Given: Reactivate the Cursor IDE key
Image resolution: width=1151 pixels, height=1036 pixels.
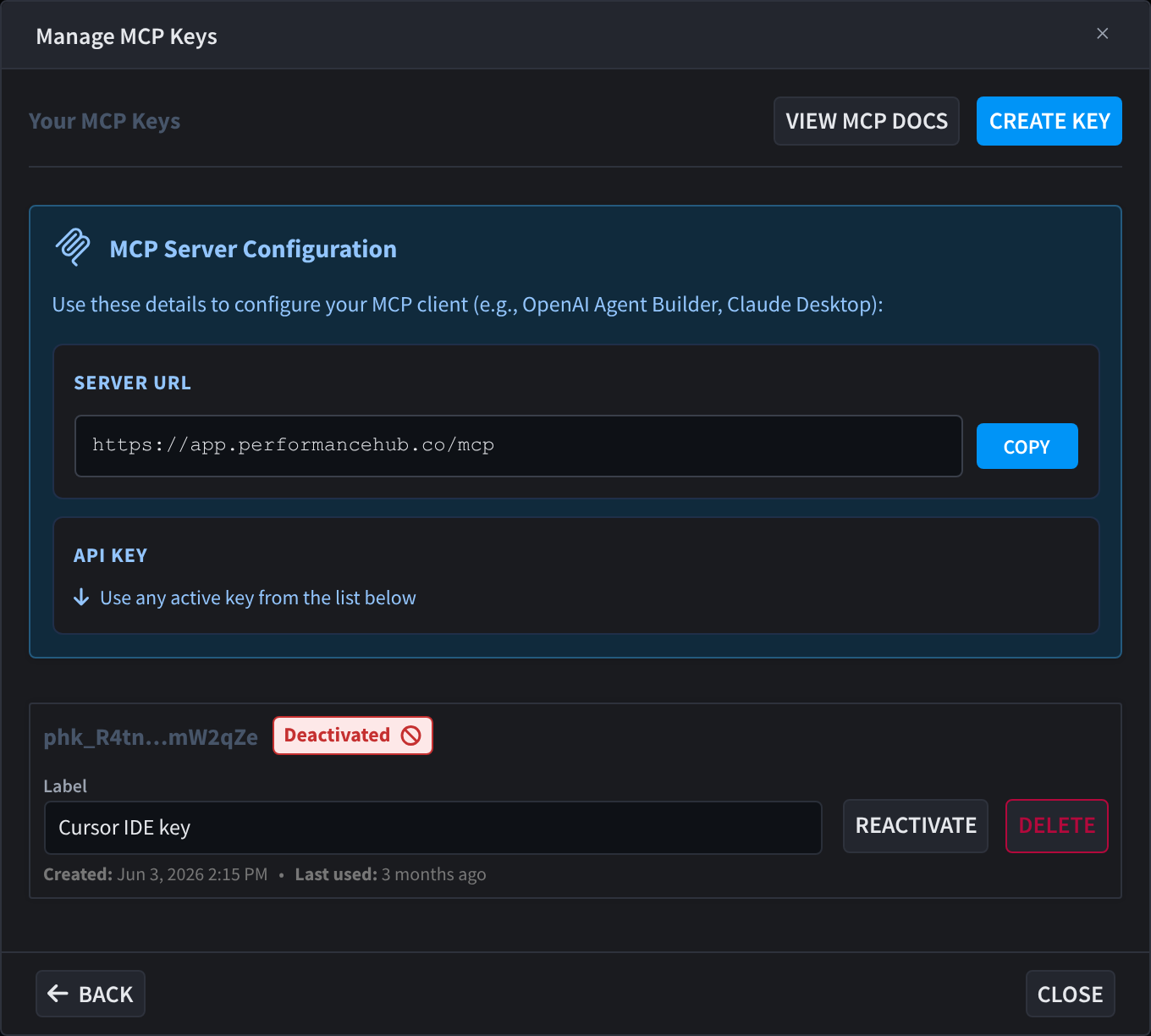Looking at the screenshot, I should [916, 826].
